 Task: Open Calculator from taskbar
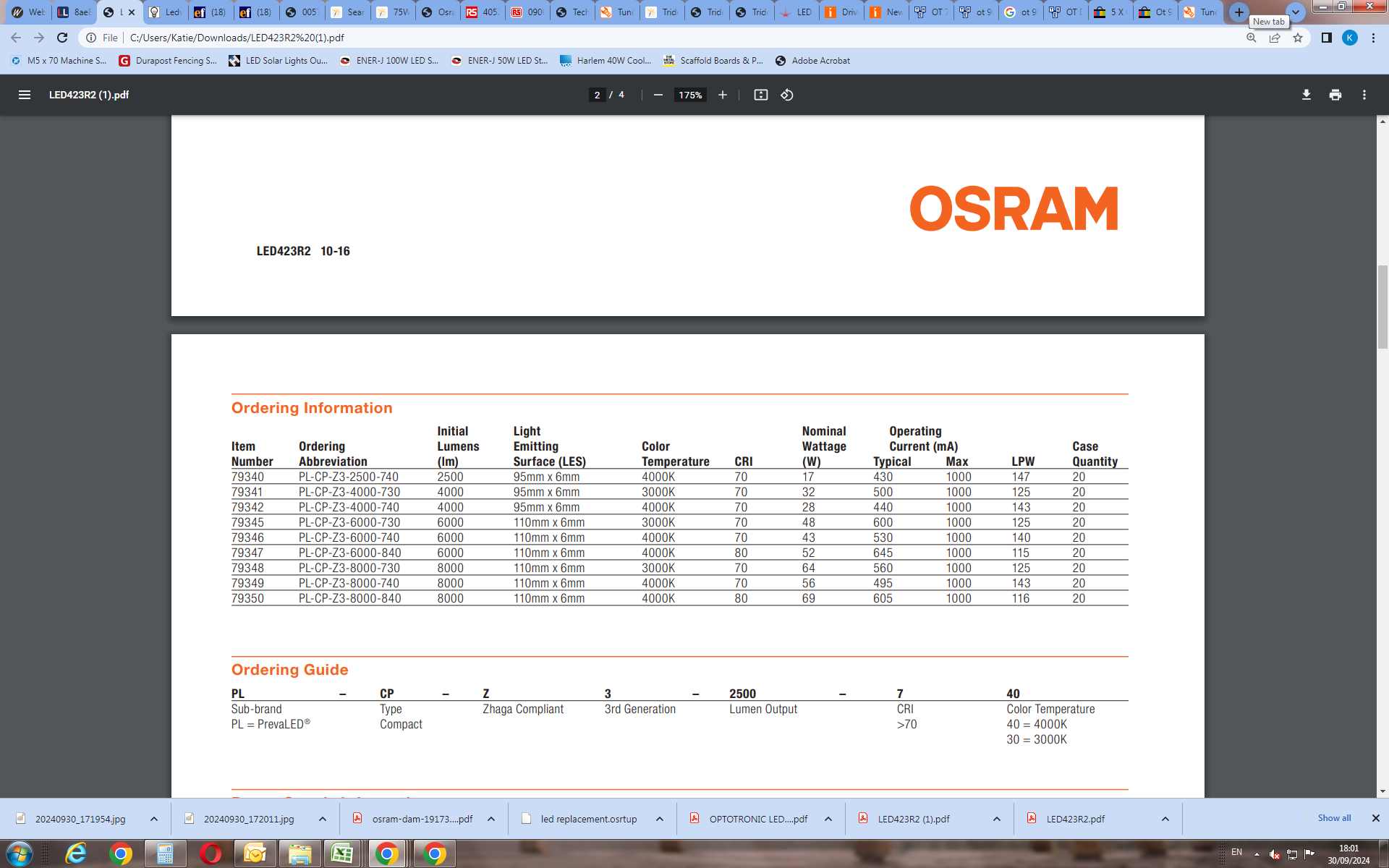(165, 854)
